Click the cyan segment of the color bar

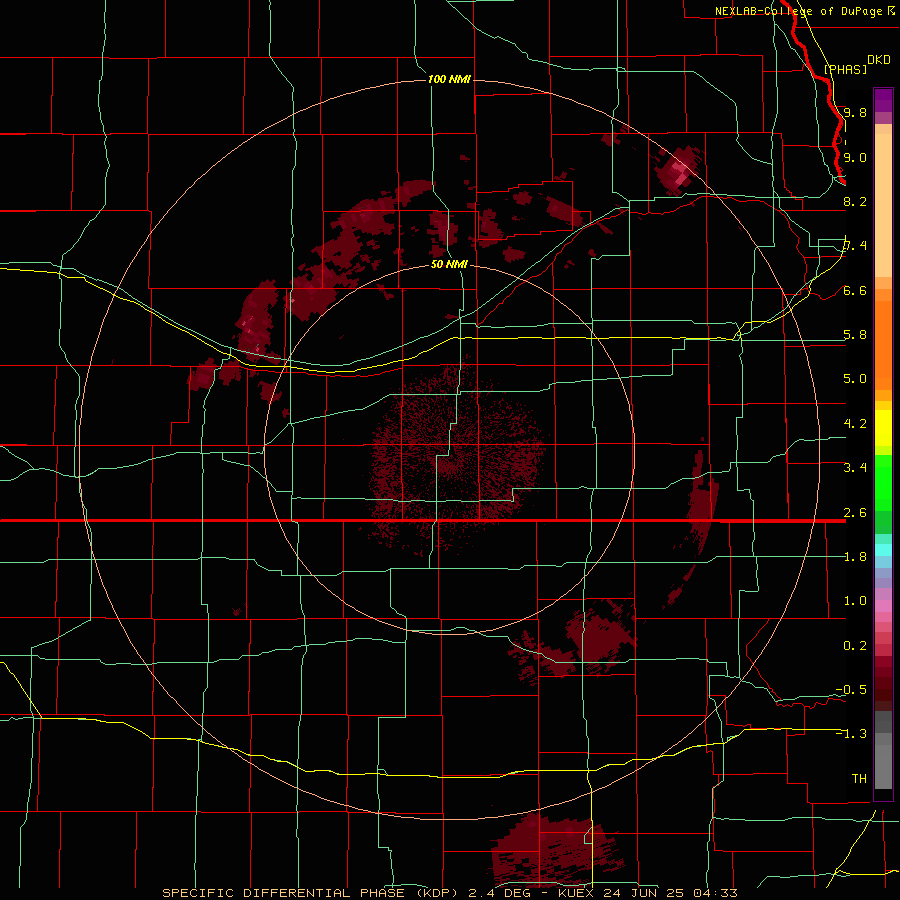point(883,550)
